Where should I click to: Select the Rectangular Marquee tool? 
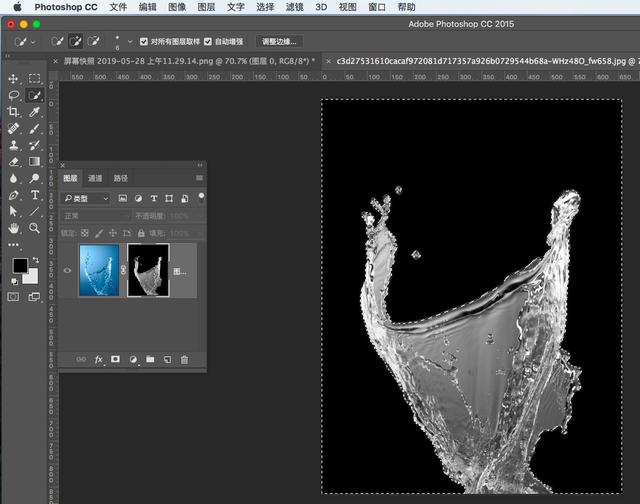click(34, 78)
